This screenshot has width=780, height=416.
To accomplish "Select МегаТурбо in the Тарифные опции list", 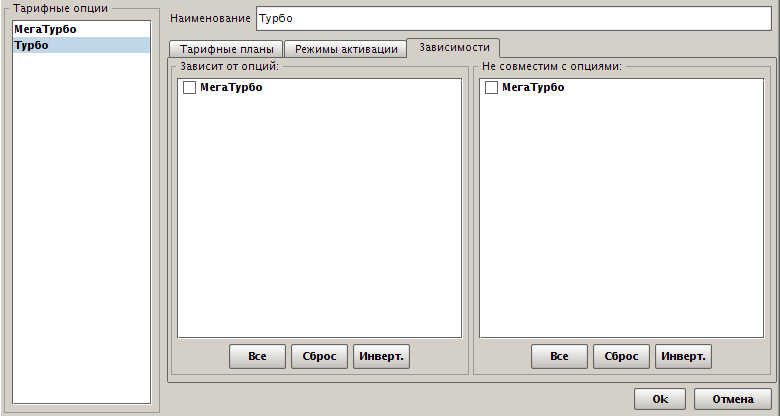I will (45, 30).
